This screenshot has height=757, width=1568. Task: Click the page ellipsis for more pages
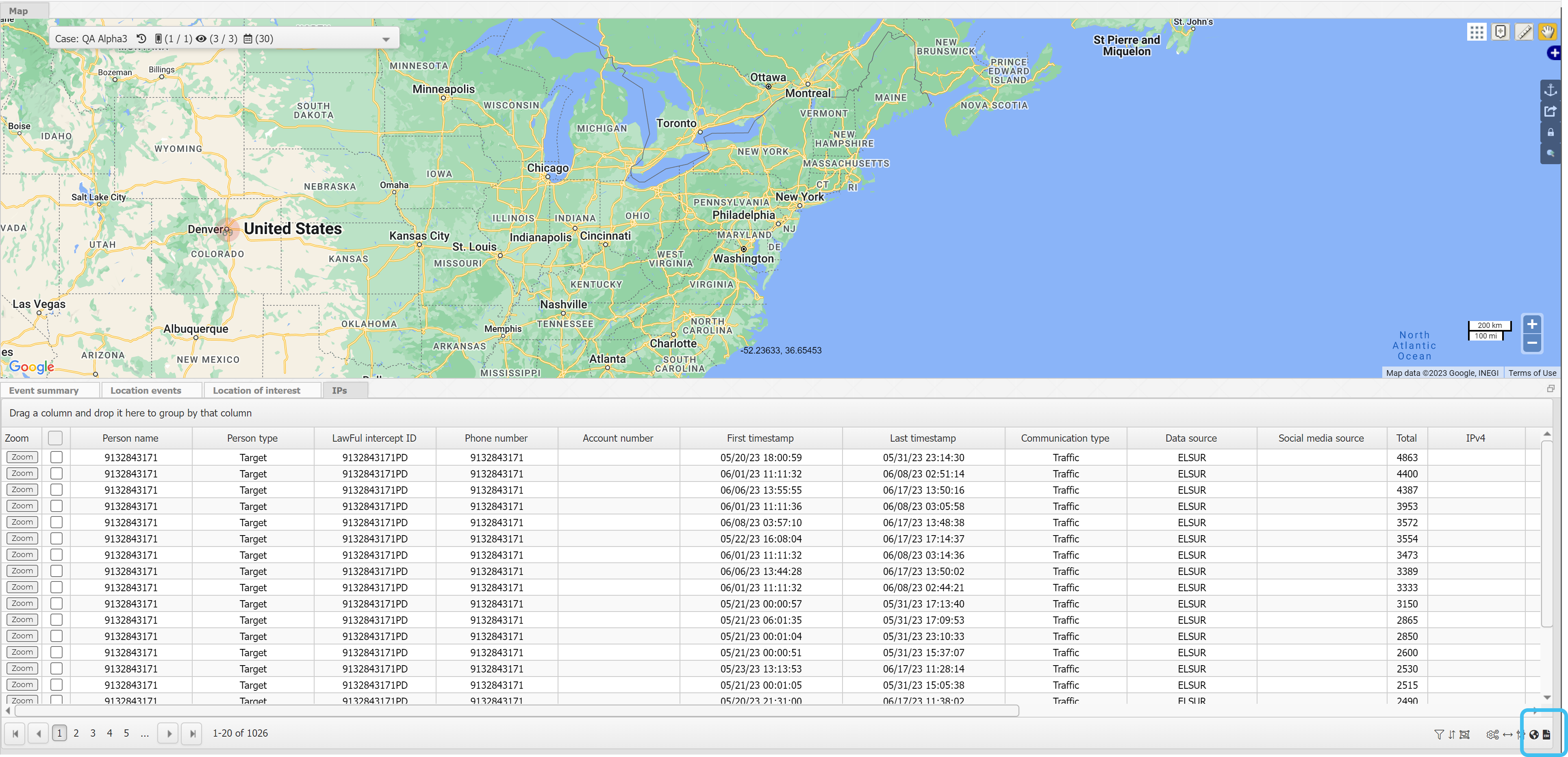tap(144, 733)
